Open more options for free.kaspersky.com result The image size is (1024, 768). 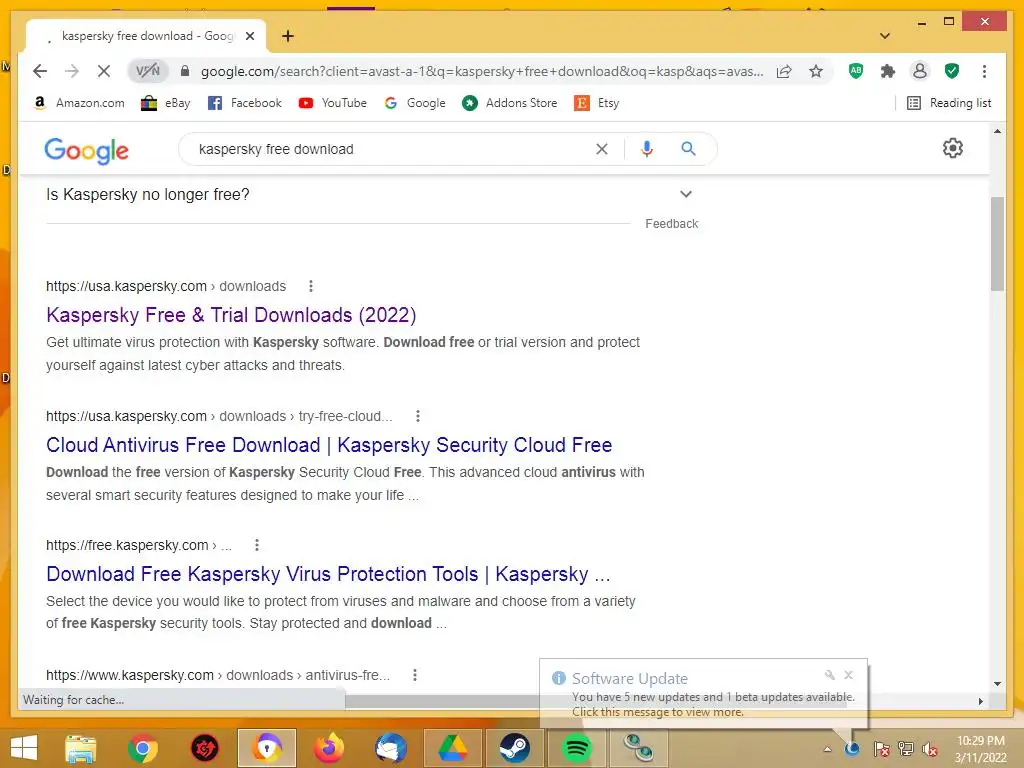[x=257, y=545]
